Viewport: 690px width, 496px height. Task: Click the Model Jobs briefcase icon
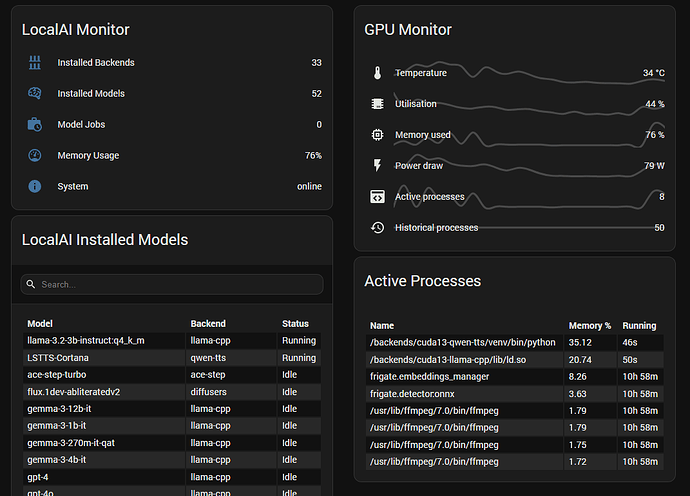[35, 125]
